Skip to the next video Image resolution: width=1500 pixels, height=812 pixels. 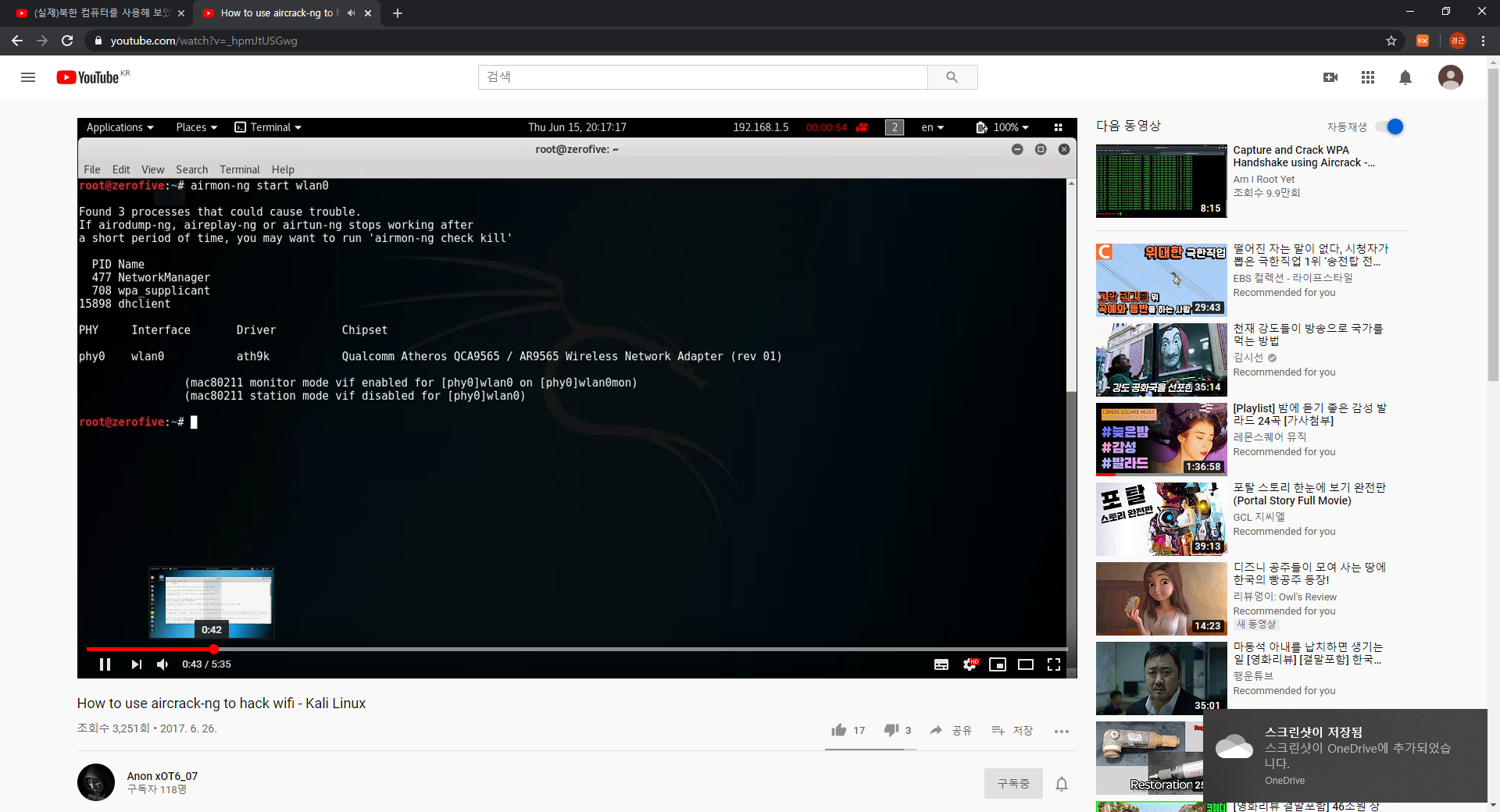[137, 664]
